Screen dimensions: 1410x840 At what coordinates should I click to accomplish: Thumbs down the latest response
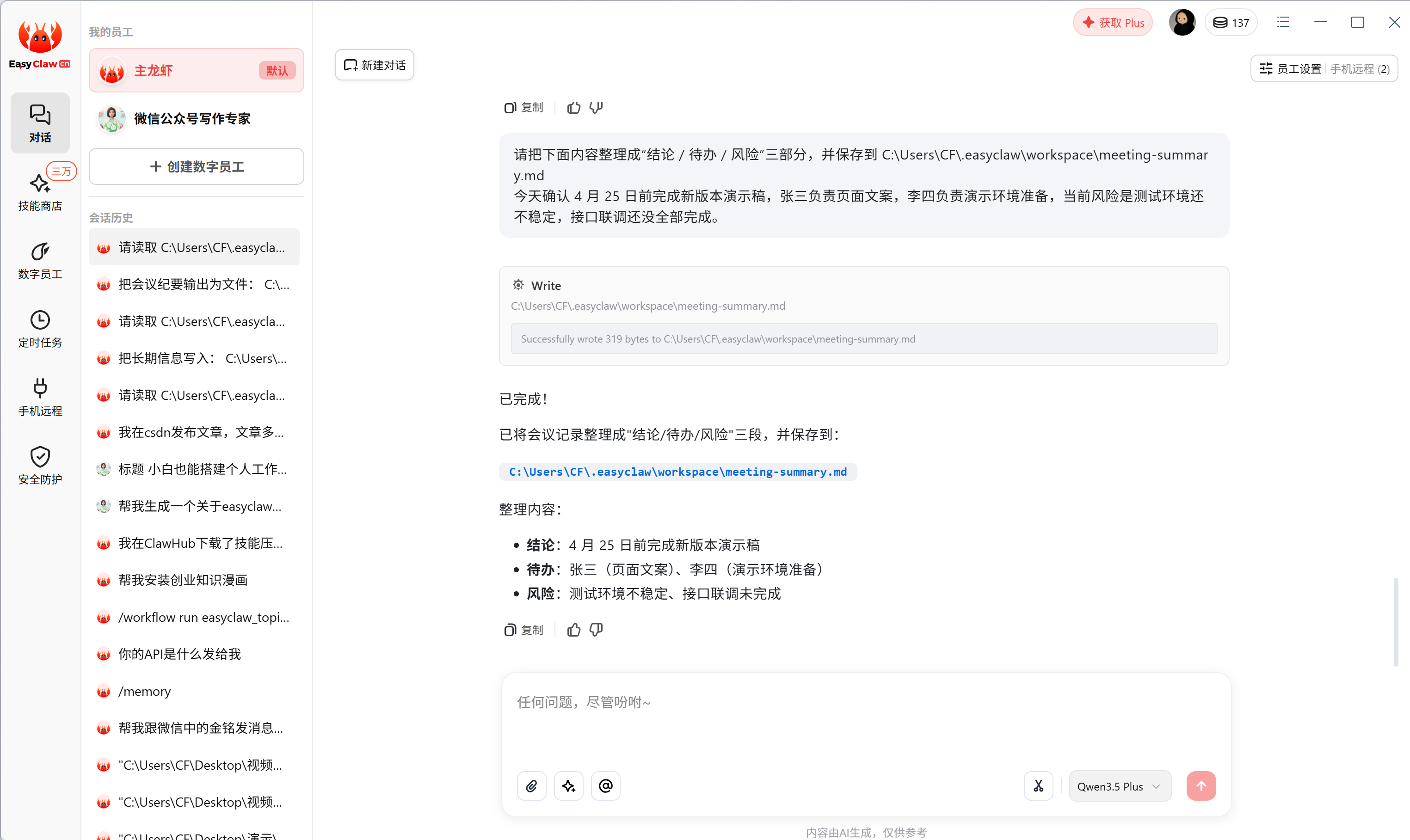point(596,630)
